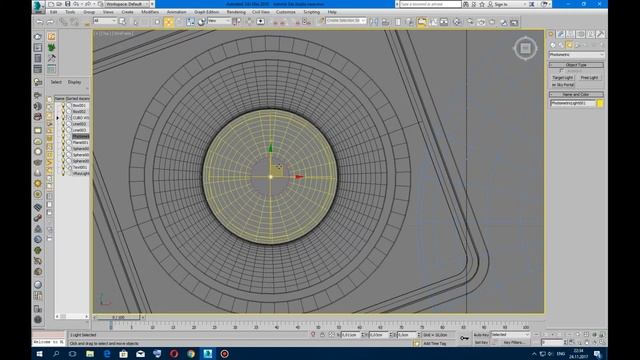Open the Modifiers menu
640x360 pixels.
(x=150, y=12)
